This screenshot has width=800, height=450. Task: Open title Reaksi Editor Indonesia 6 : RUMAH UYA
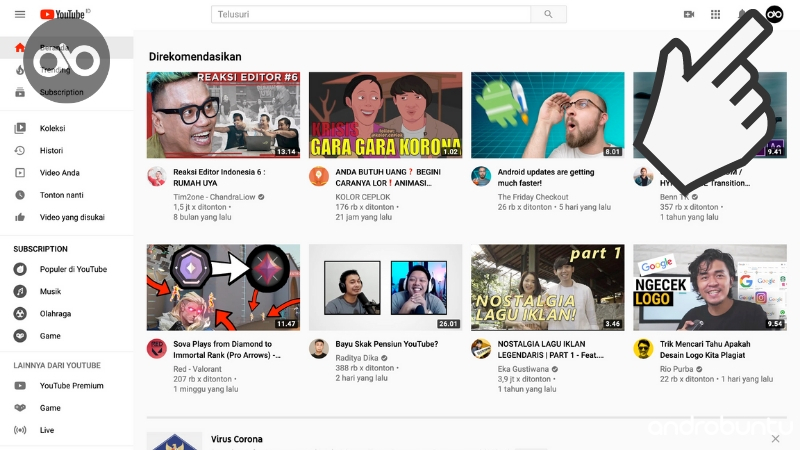[219, 178]
